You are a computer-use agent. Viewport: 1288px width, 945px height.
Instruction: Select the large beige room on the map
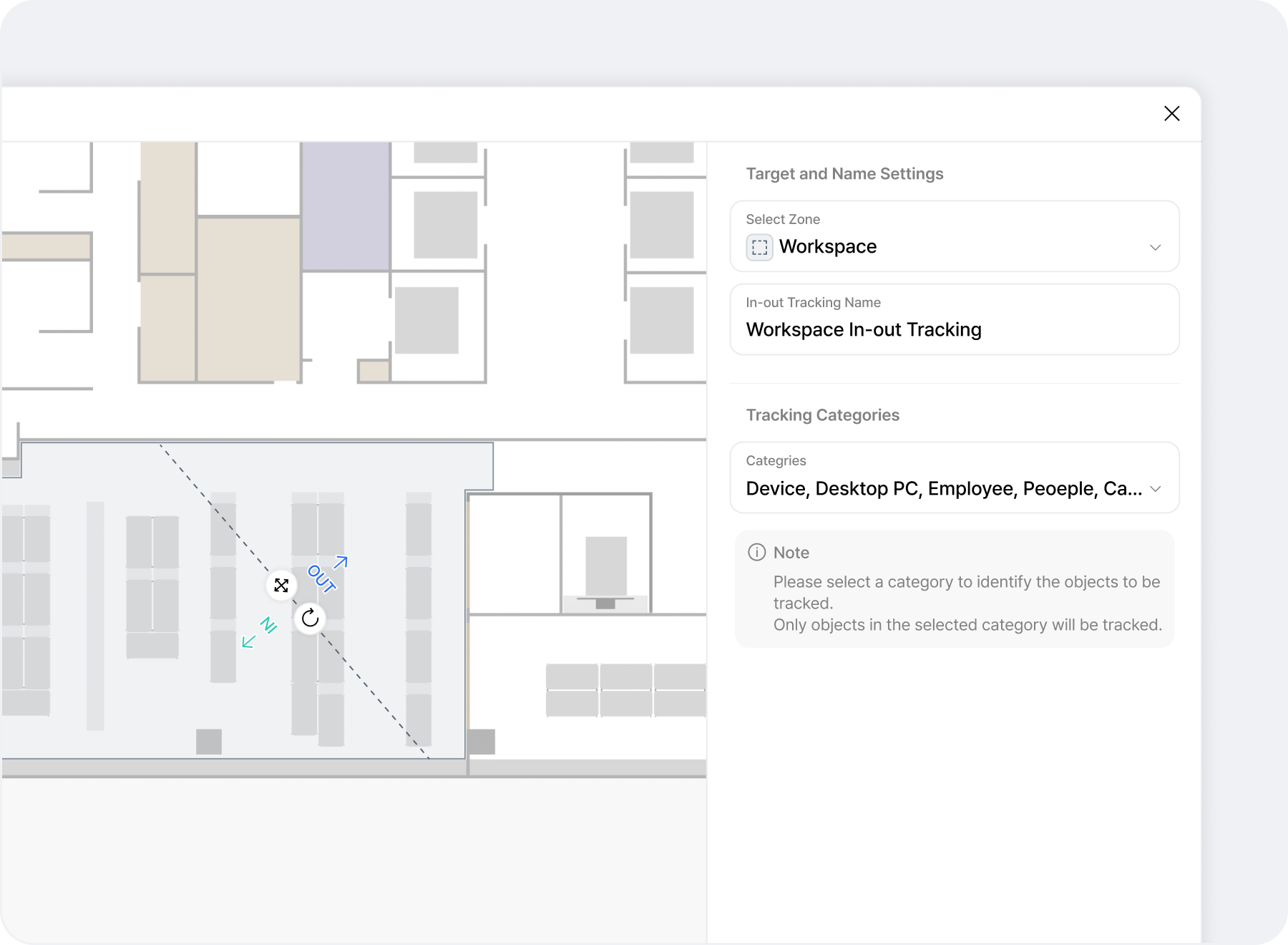pyautogui.click(x=248, y=299)
